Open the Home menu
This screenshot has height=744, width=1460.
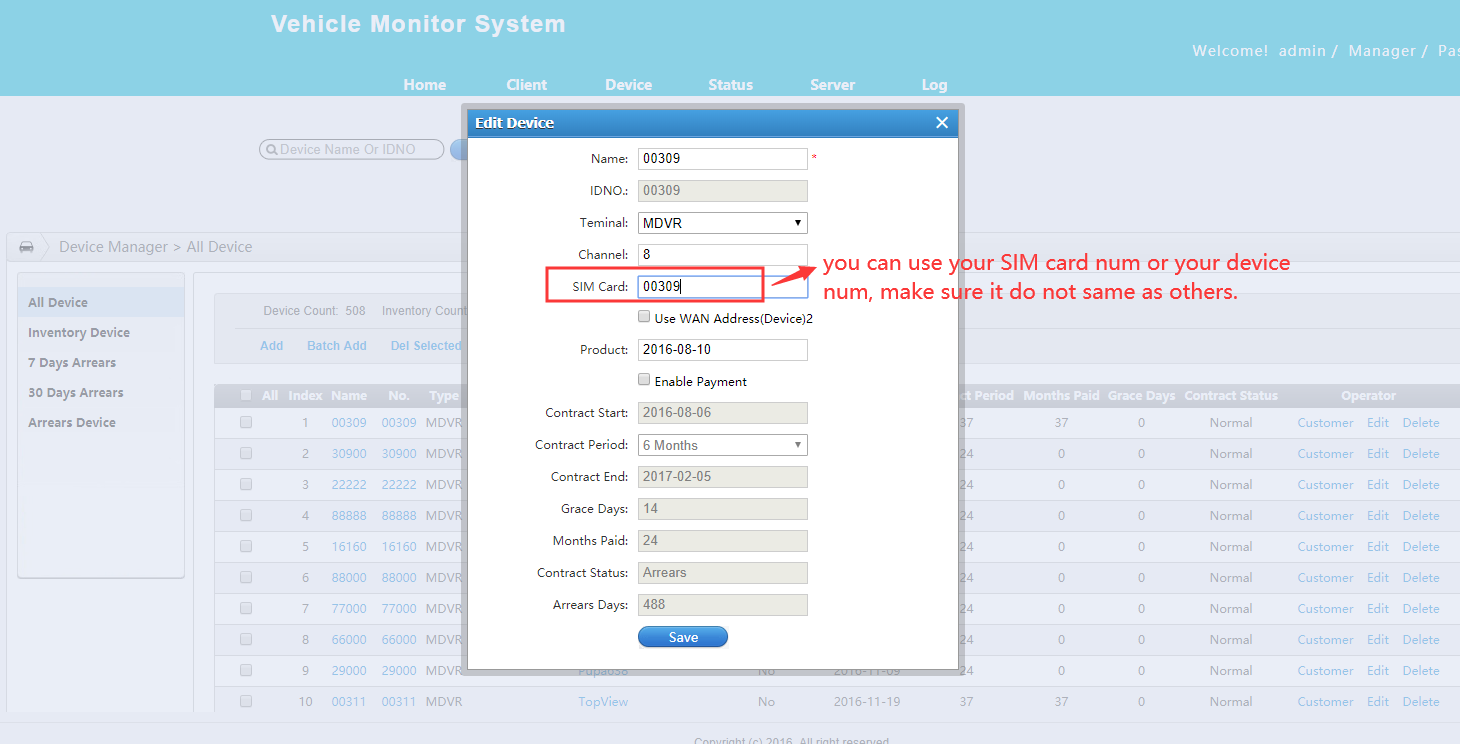pyautogui.click(x=425, y=85)
